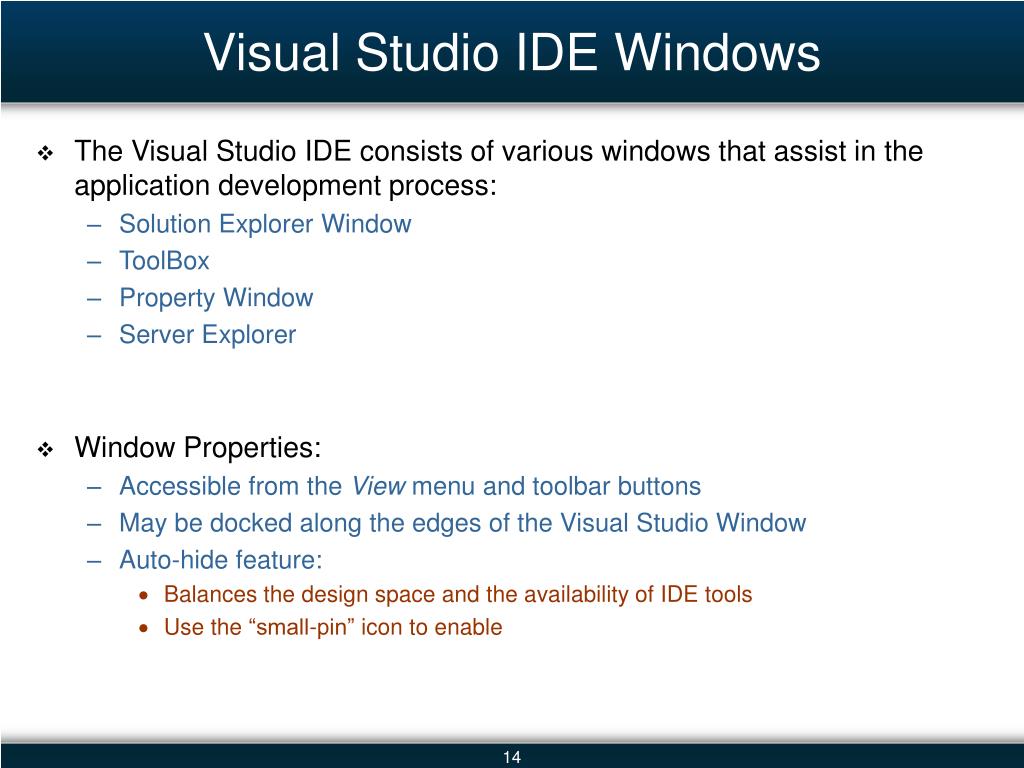Image resolution: width=1024 pixels, height=768 pixels.
Task: Click the 'ToolBox' bullet text
Action: pos(164,261)
